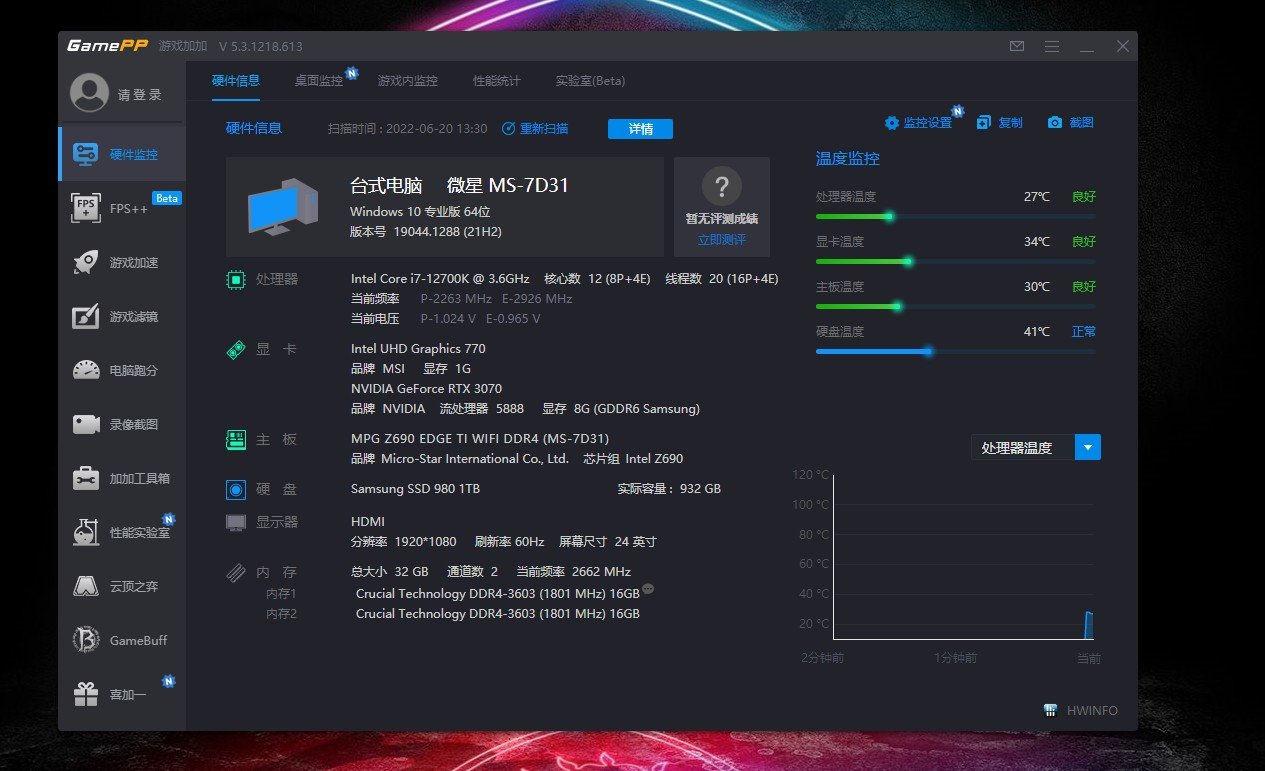Click MPG Z690 EDGE TI WIFI DDR4 text

[x=480, y=438]
